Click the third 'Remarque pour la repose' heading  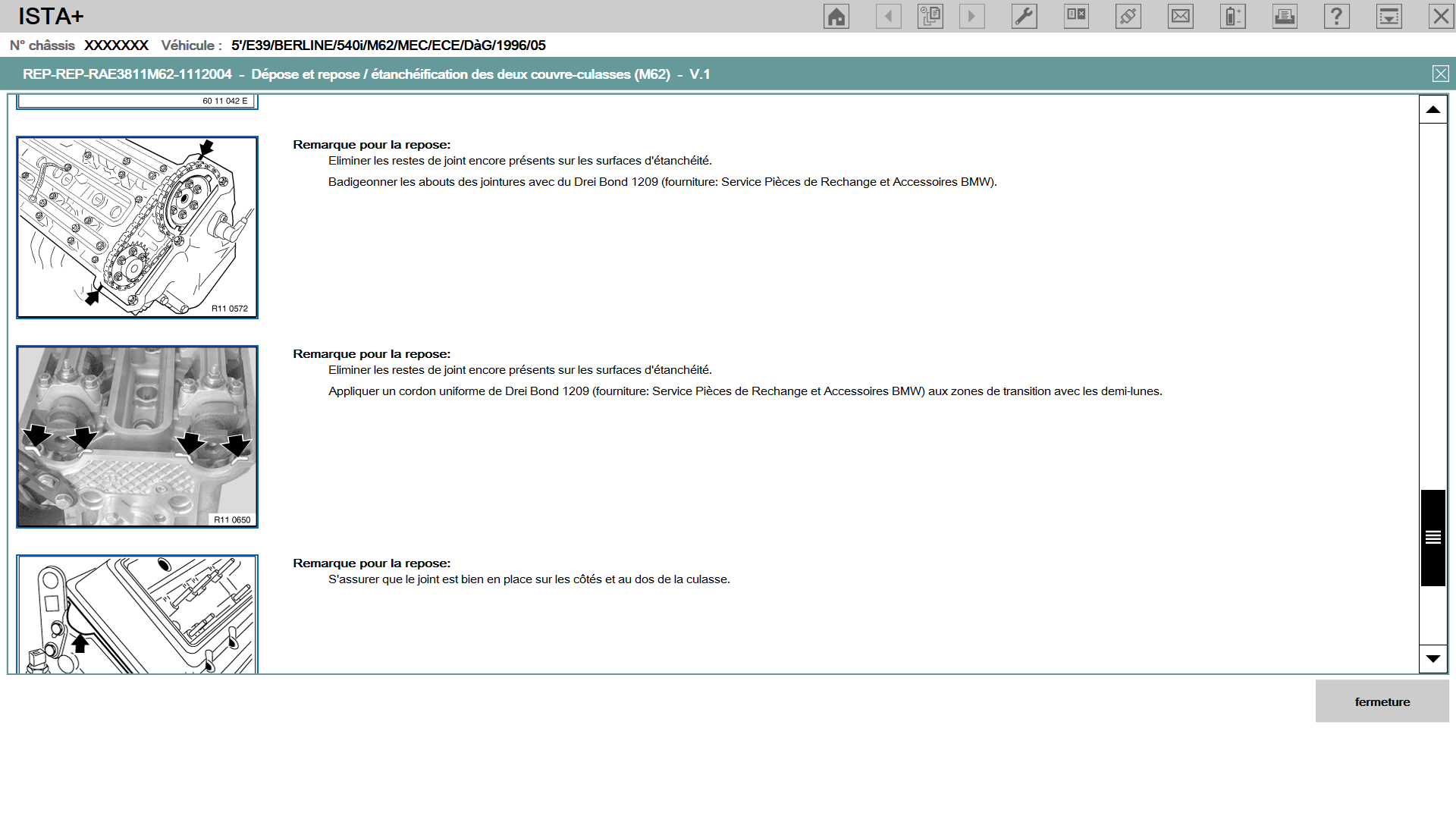[x=372, y=563]
